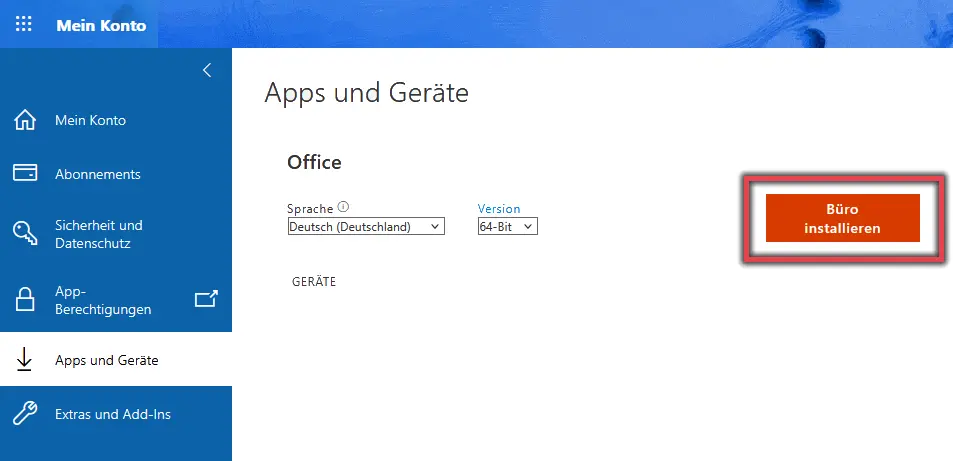This screenshot has width=953, height=461.
Task: Click the info icon next to Sprache
Action: click(343, 206)
